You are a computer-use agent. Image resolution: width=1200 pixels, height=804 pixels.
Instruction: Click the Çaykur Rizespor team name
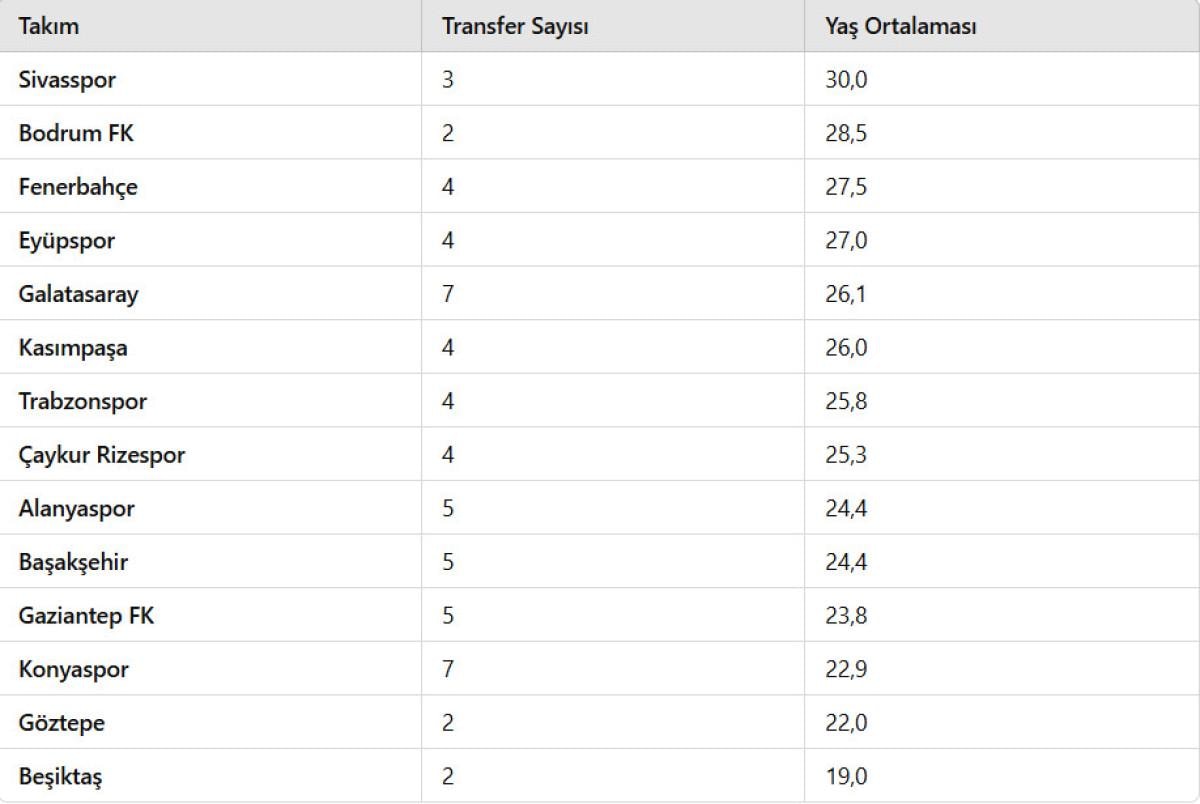101,456
